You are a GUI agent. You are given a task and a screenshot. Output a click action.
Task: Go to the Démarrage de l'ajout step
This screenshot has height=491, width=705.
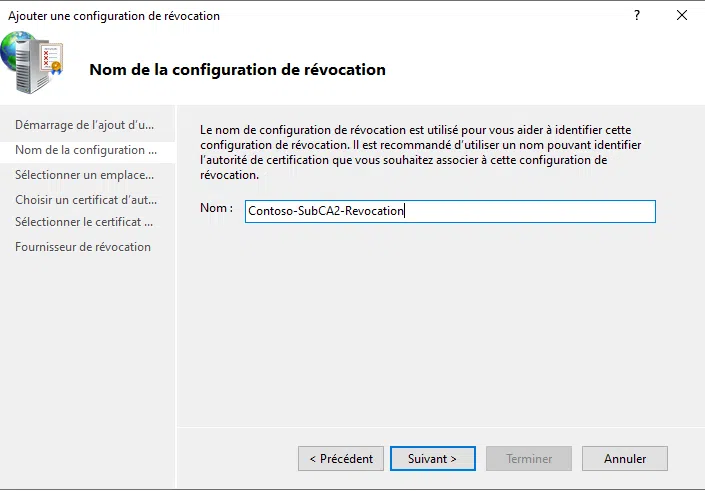85,125
